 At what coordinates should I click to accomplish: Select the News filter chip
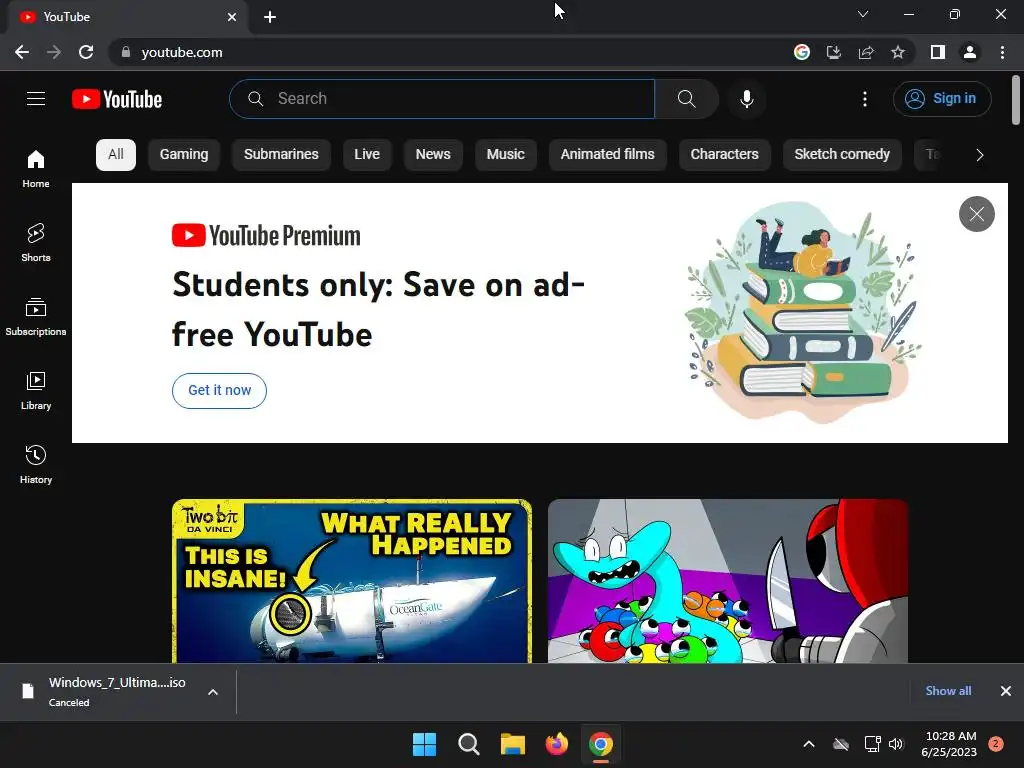[433, 155]
